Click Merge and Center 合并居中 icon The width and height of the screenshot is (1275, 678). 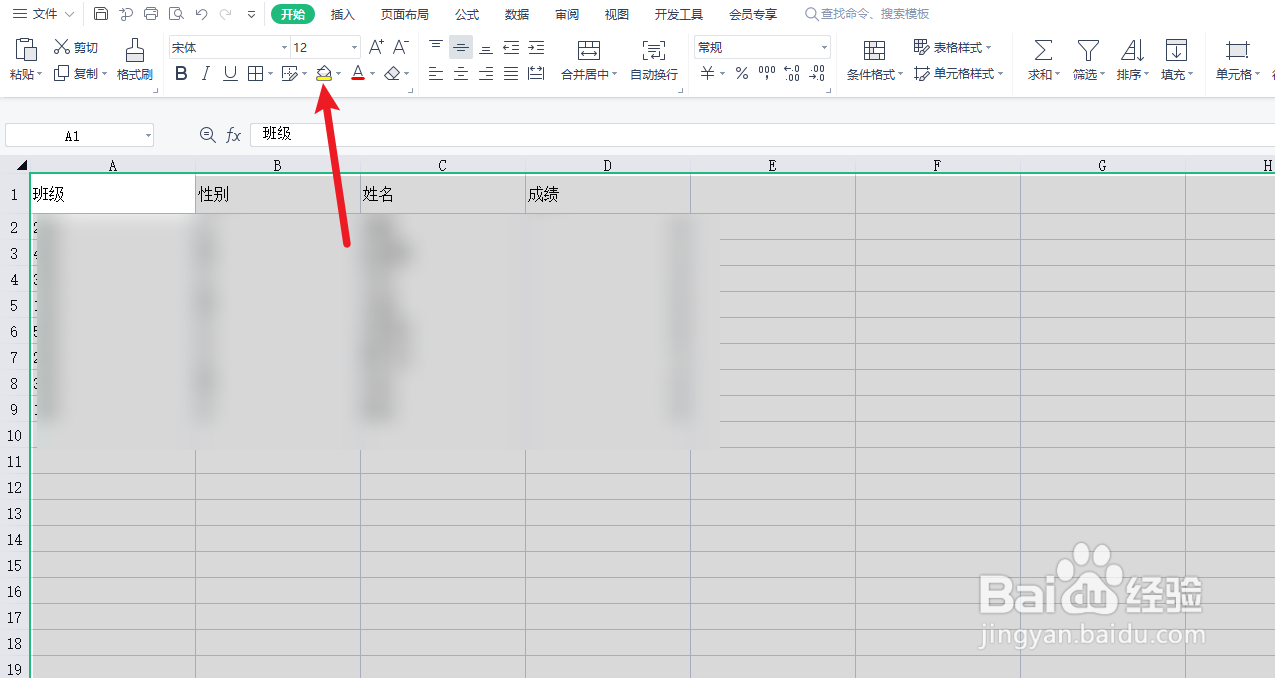click(x=589, y=50)
